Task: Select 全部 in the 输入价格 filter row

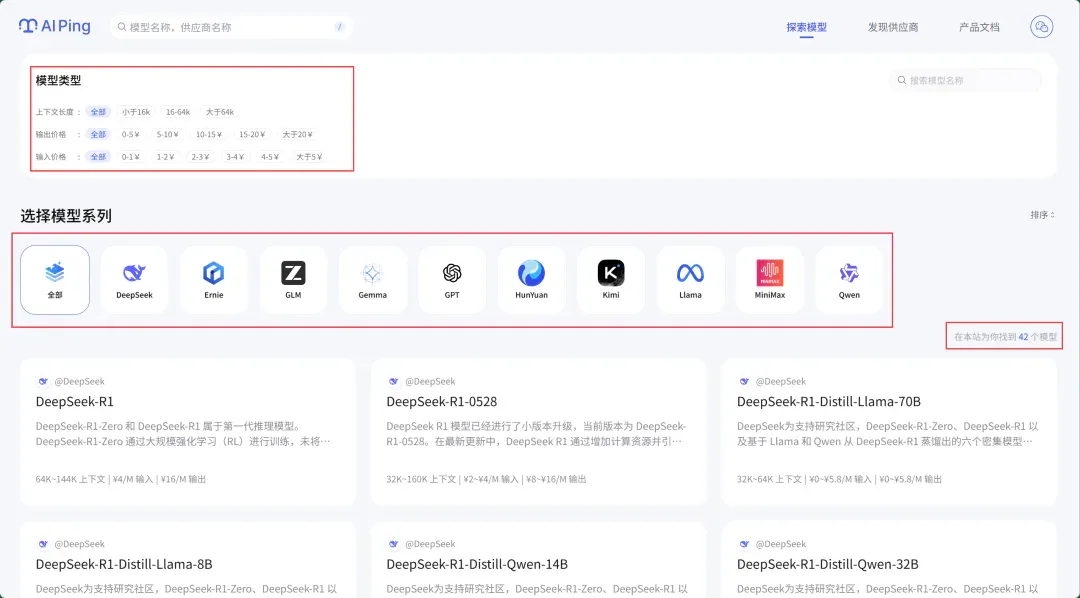Action: click(98, 157)
